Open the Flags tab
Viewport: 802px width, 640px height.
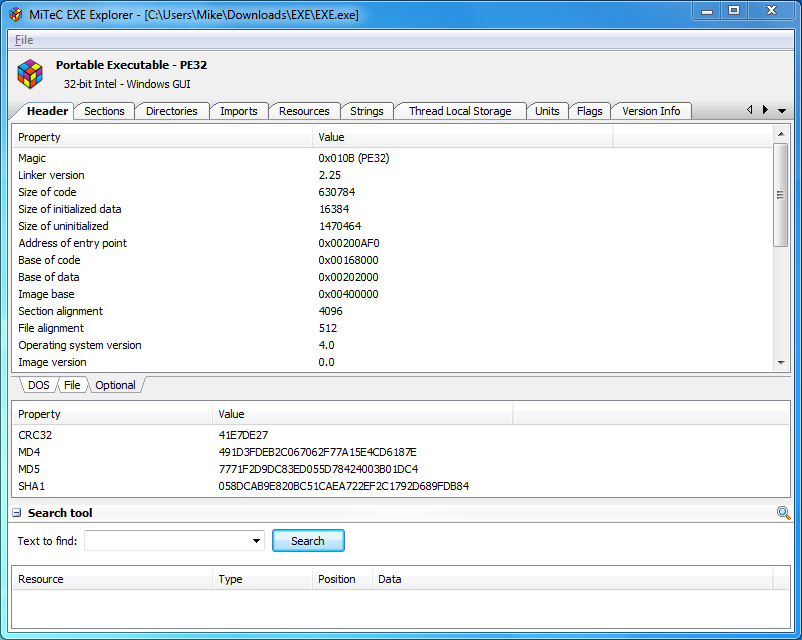coord(589,111)
